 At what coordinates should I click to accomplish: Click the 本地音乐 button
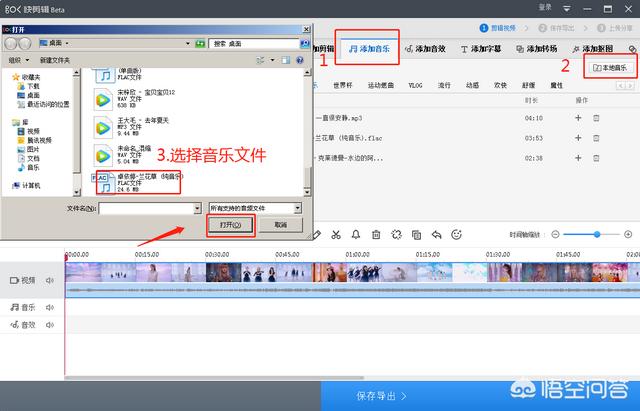tap(609, 67)
